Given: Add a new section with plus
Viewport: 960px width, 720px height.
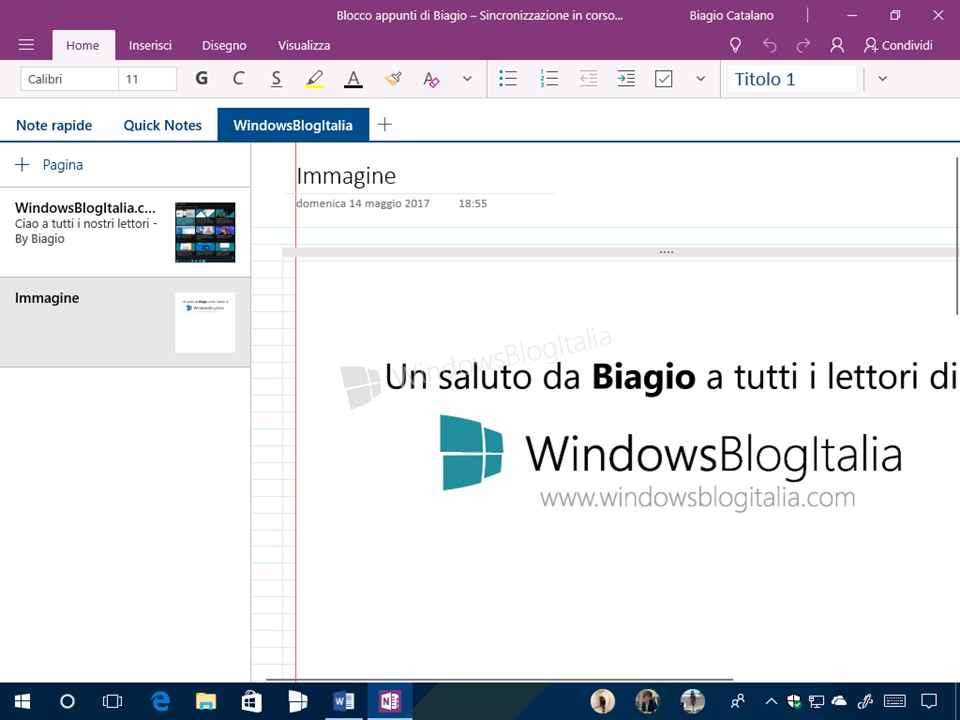Looking at the screenshot, I should [384, 125].
